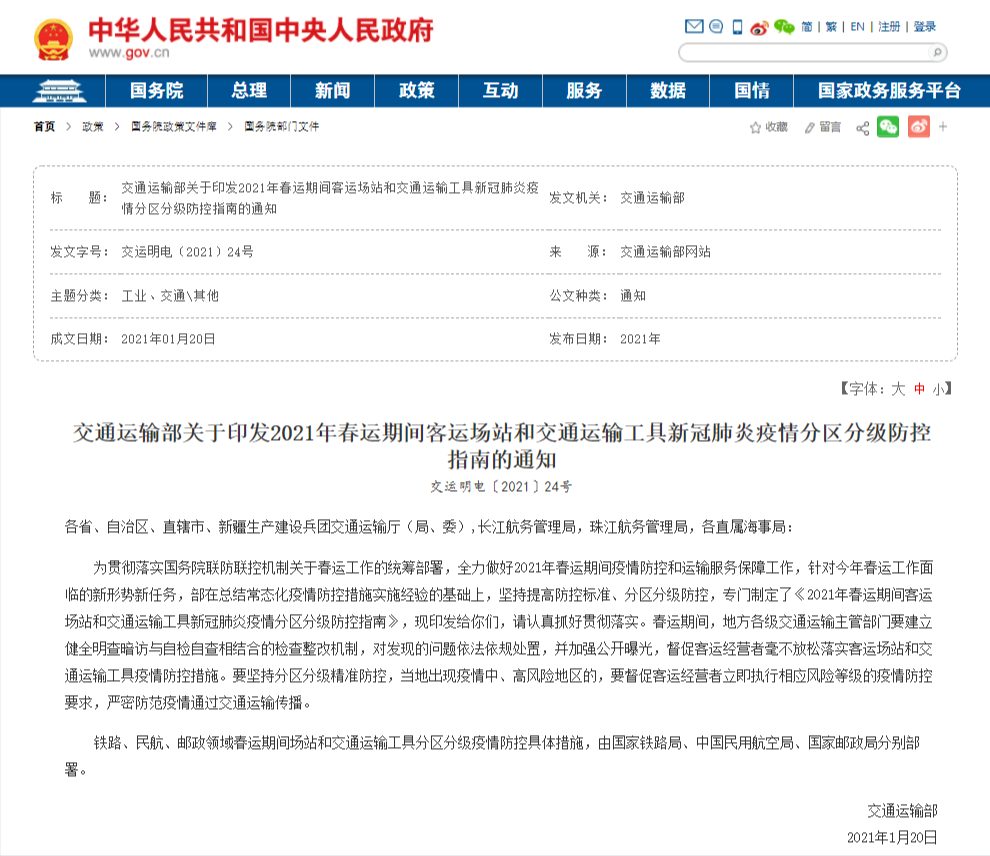This screenshot has height=856, width=990.
Task: Go to 首页 in breadcrumb
Action: [44, 127]
